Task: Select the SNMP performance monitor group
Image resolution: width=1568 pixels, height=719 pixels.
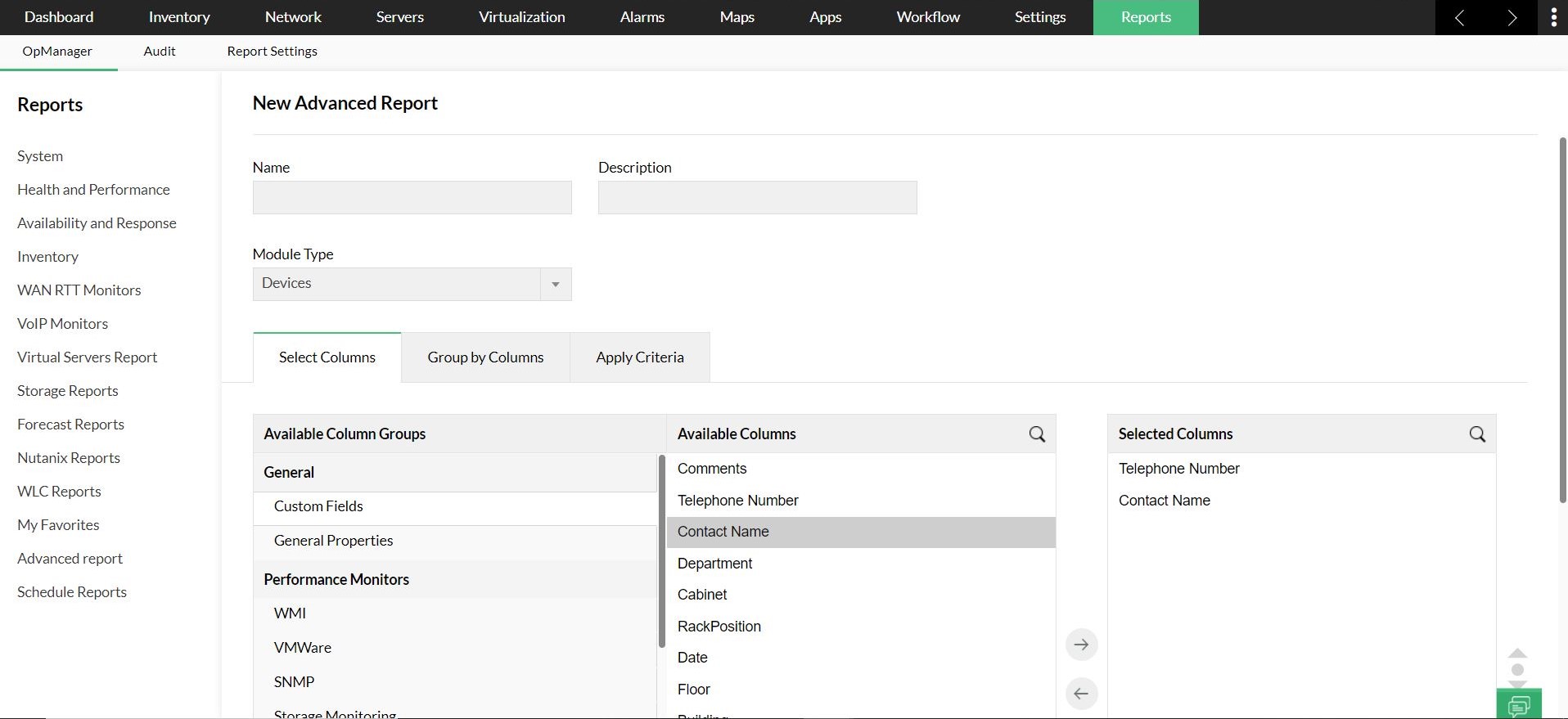Action: tap(294, 682)
